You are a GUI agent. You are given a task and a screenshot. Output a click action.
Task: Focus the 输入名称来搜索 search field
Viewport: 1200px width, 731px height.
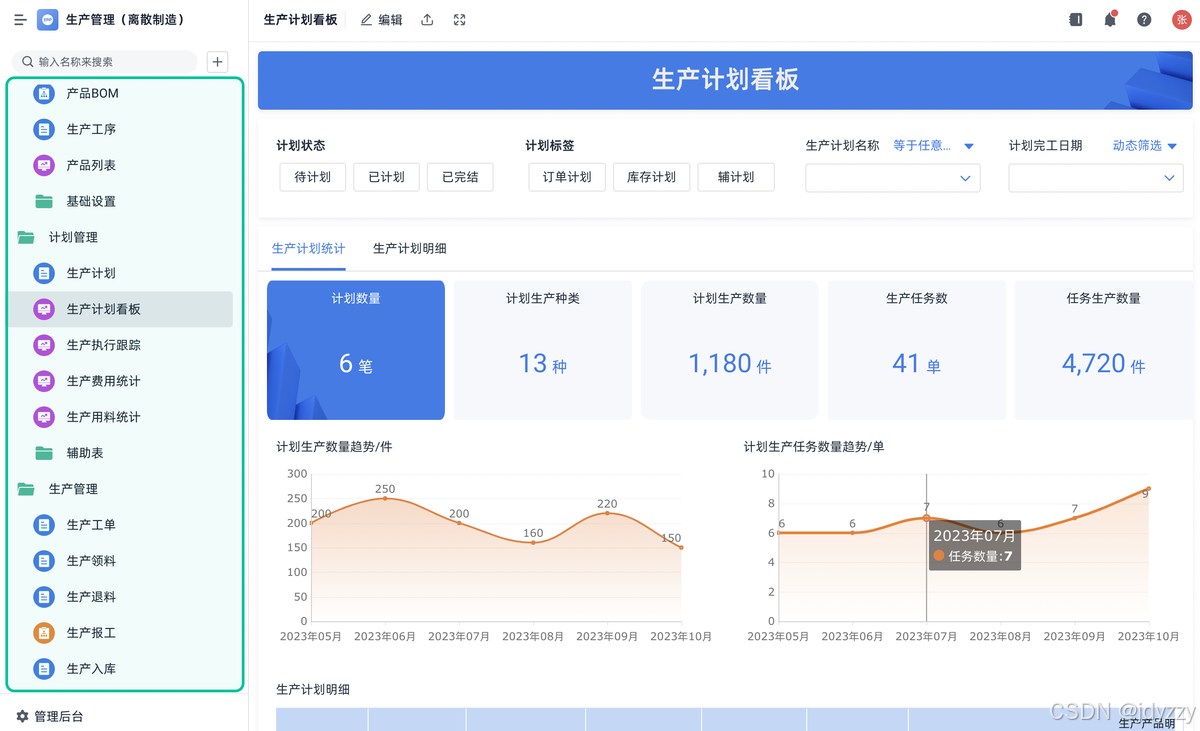[x=105, y=62]
